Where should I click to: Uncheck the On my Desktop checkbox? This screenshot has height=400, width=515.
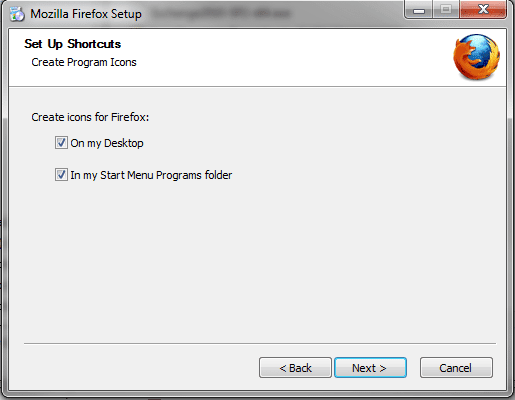pyautogui.click(x=61, y=143)
